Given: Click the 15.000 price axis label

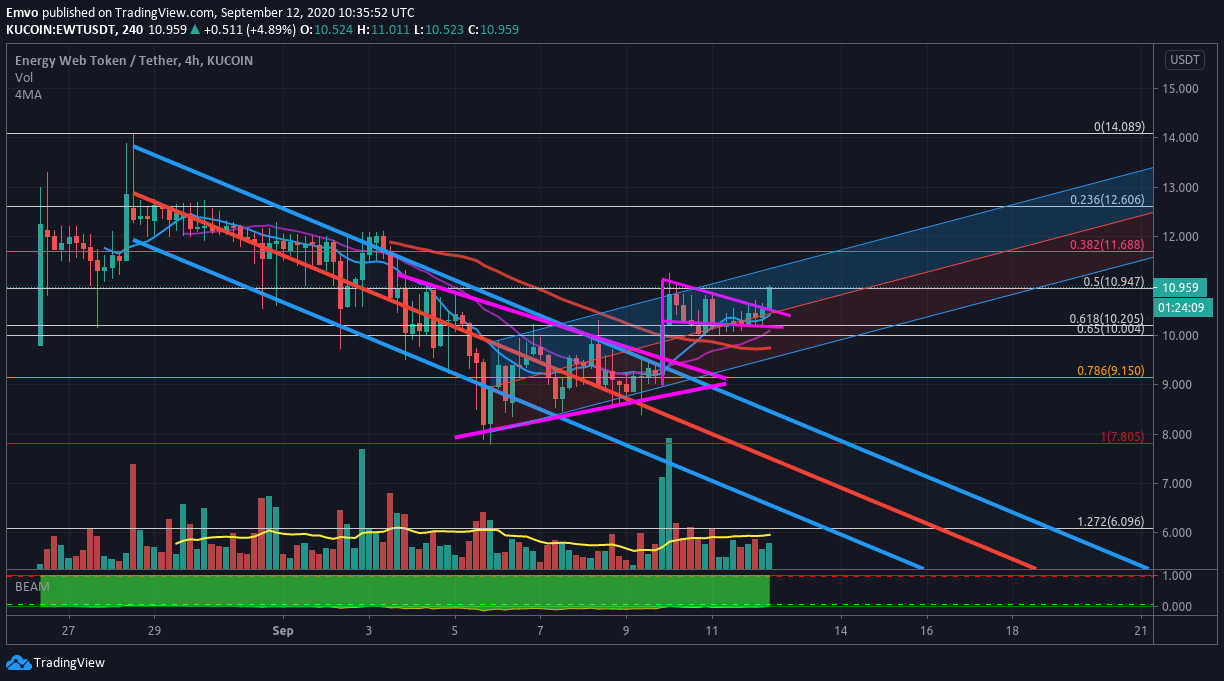Looking at the screenshot, I should (x=1181, y=89).
